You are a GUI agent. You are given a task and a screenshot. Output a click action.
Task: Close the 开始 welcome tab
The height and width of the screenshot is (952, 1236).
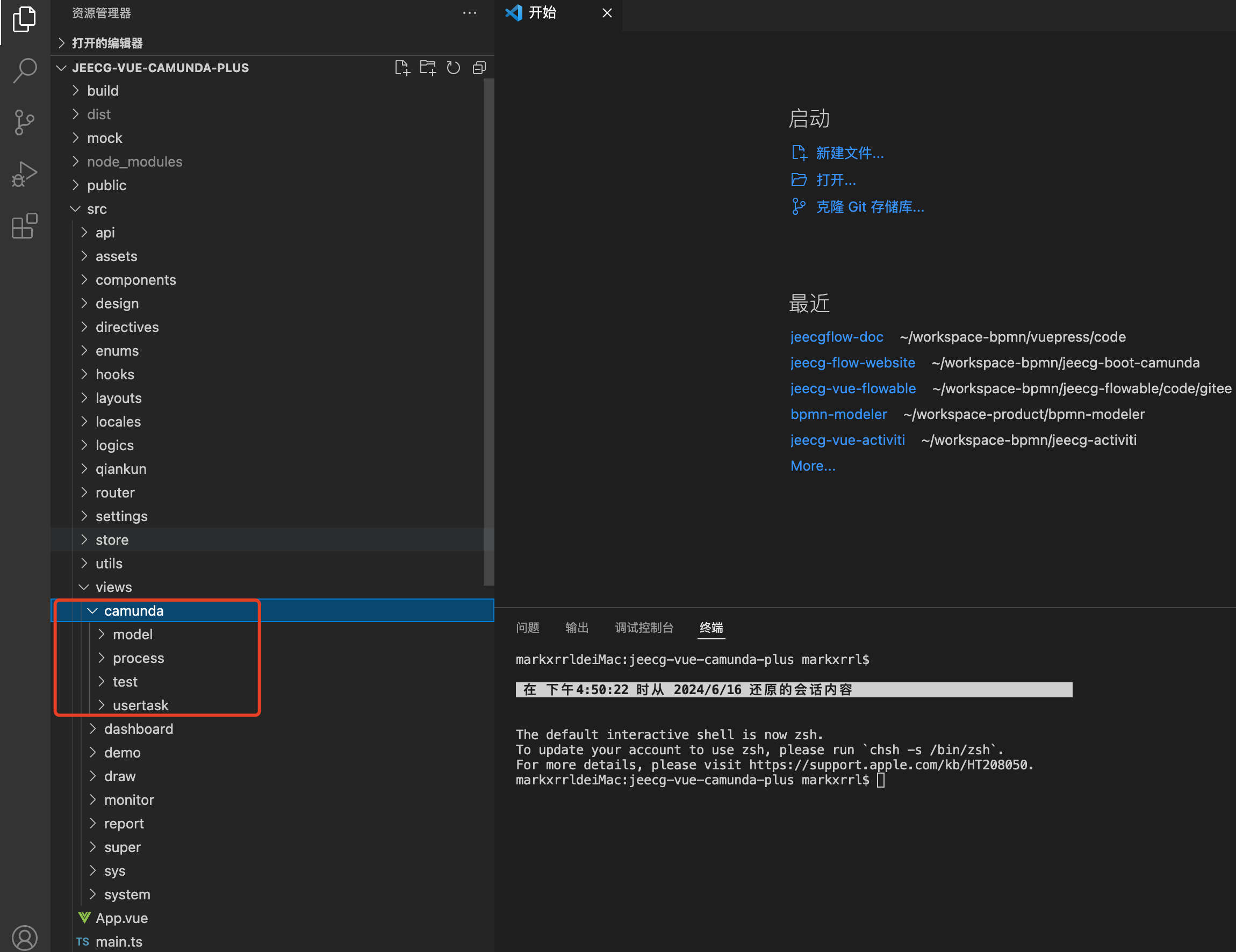tap(607, 13)
